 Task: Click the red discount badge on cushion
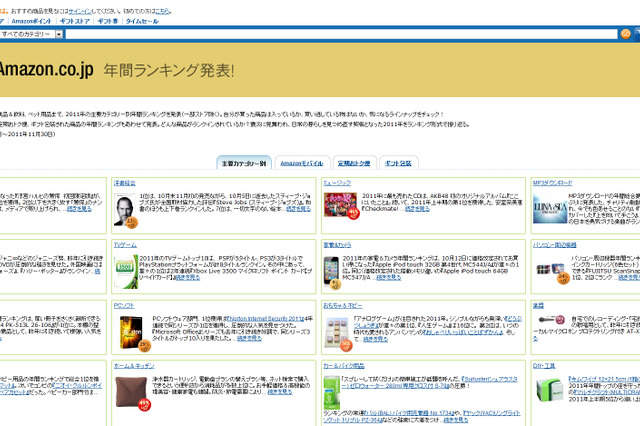[x=144, y=404]
